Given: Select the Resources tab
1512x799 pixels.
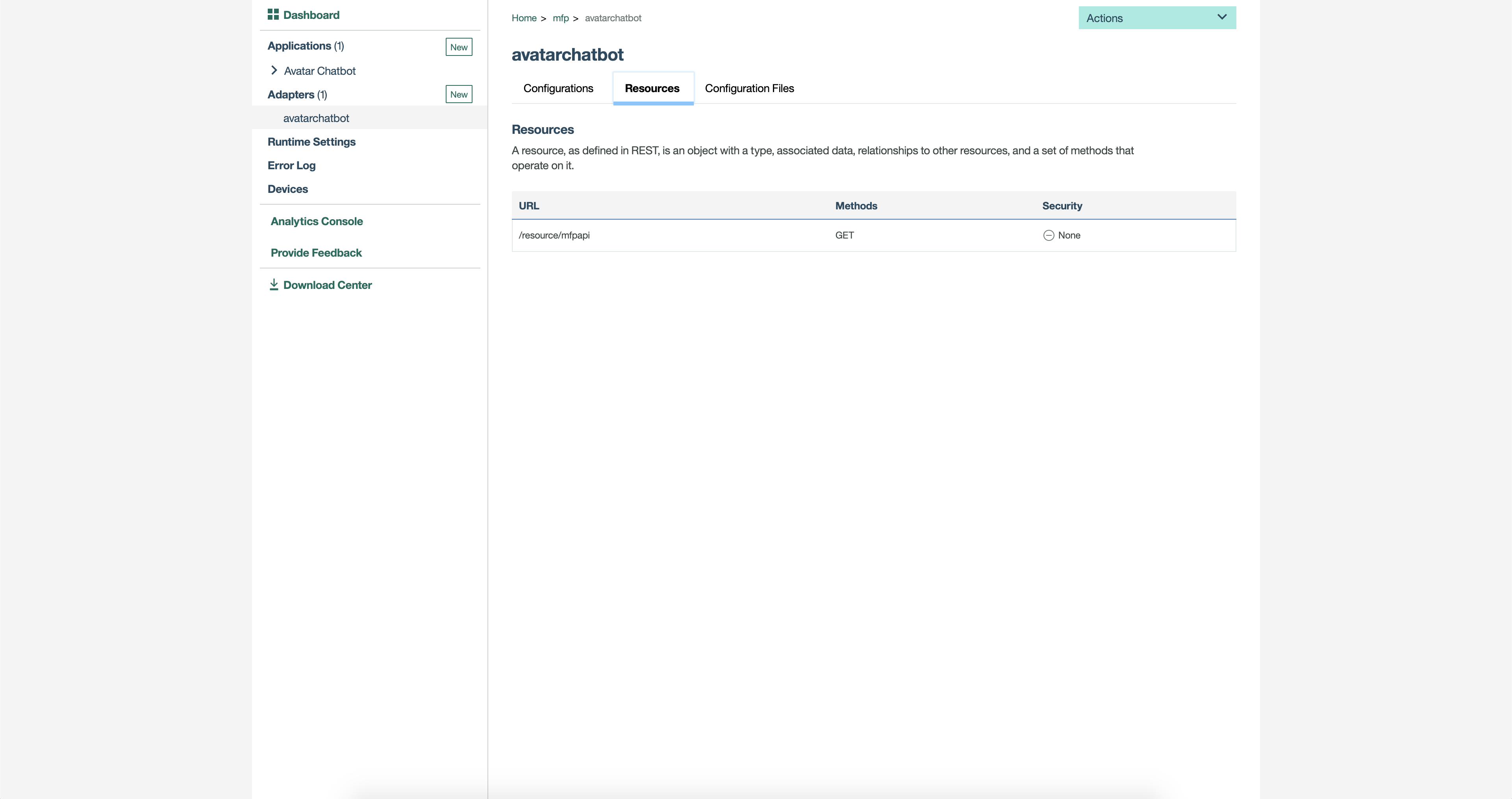Looking at the screenshot, I should (652, 89).
